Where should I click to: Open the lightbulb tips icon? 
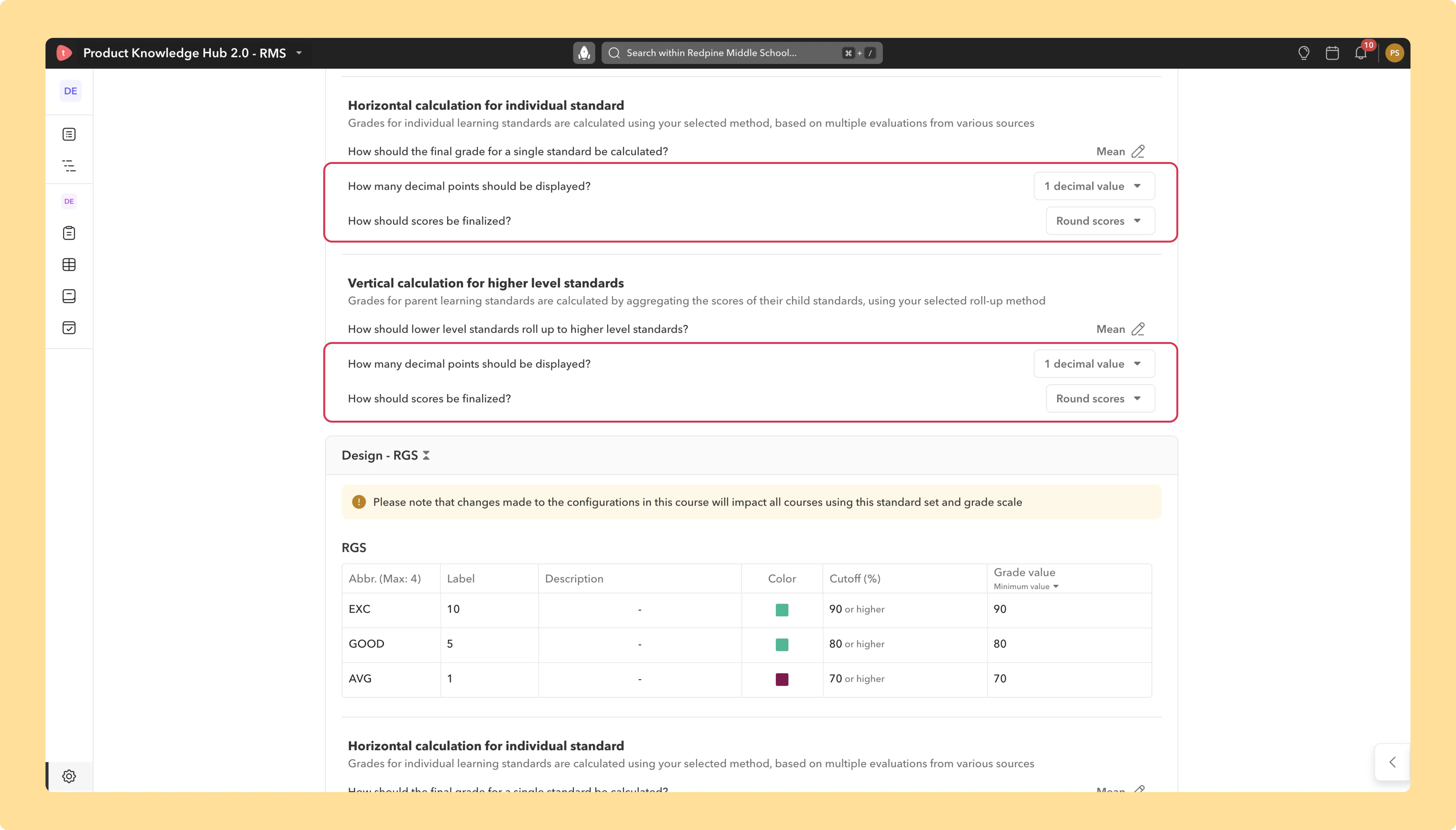(x=1304, y=53)
